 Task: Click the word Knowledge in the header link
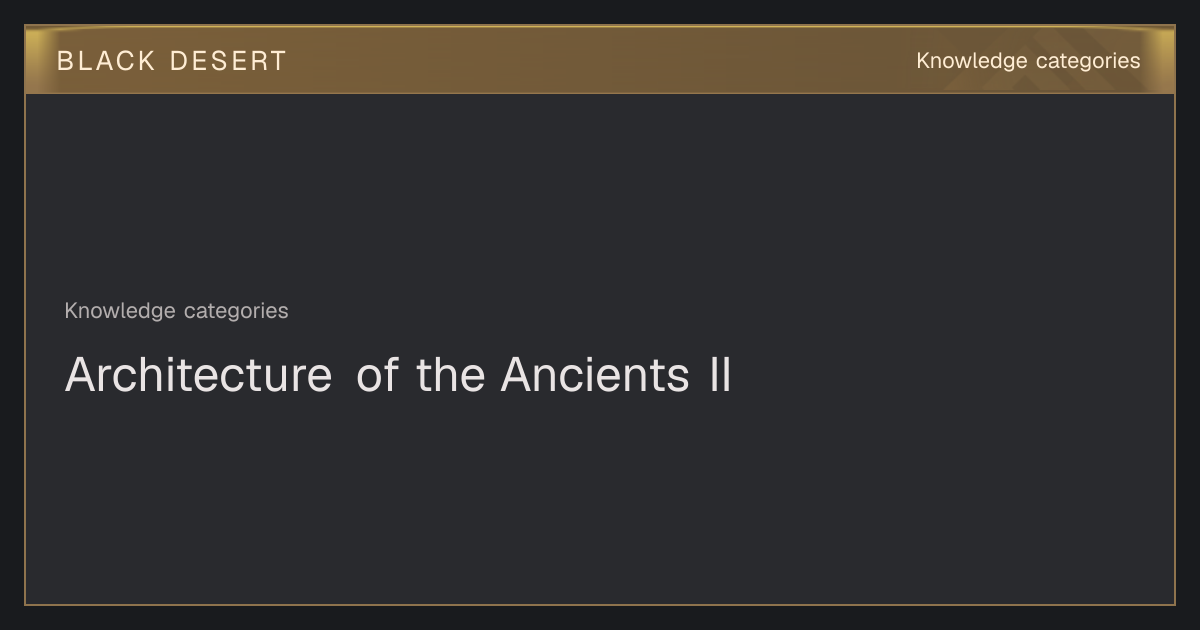(972, 61)
